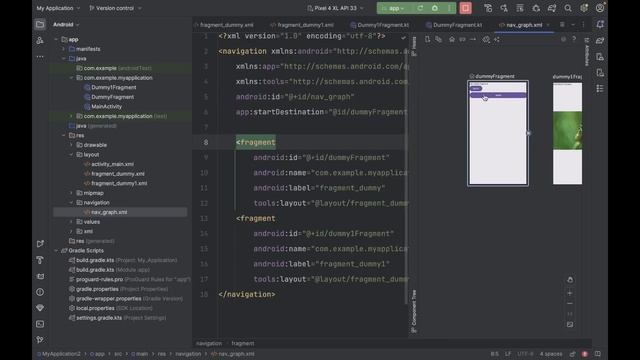Switch to fragment_dummy.xml tab
The image size is (640, 360).
[227, 25]
